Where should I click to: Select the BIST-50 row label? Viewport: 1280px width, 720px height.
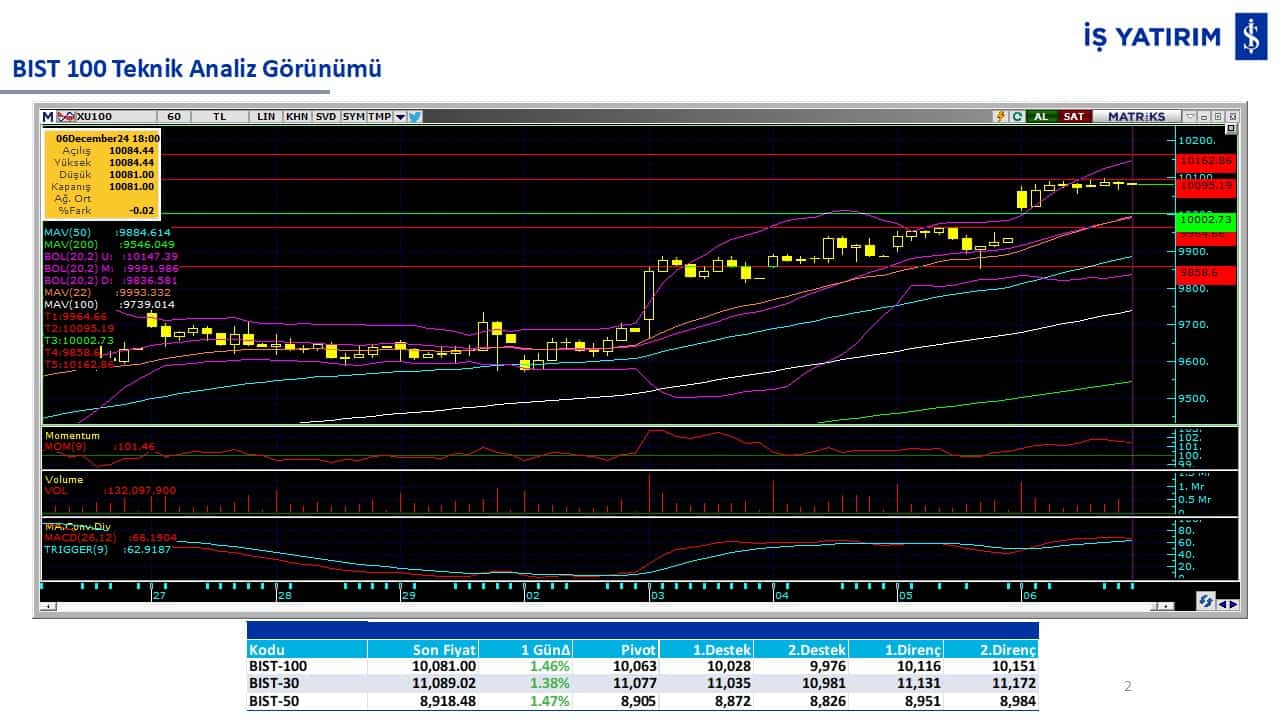(x=273, y=701)
